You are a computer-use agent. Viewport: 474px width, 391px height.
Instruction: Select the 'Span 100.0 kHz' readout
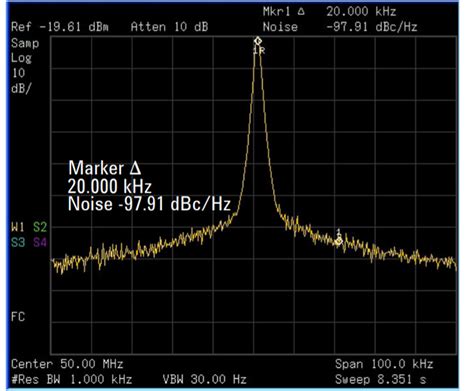384,364
